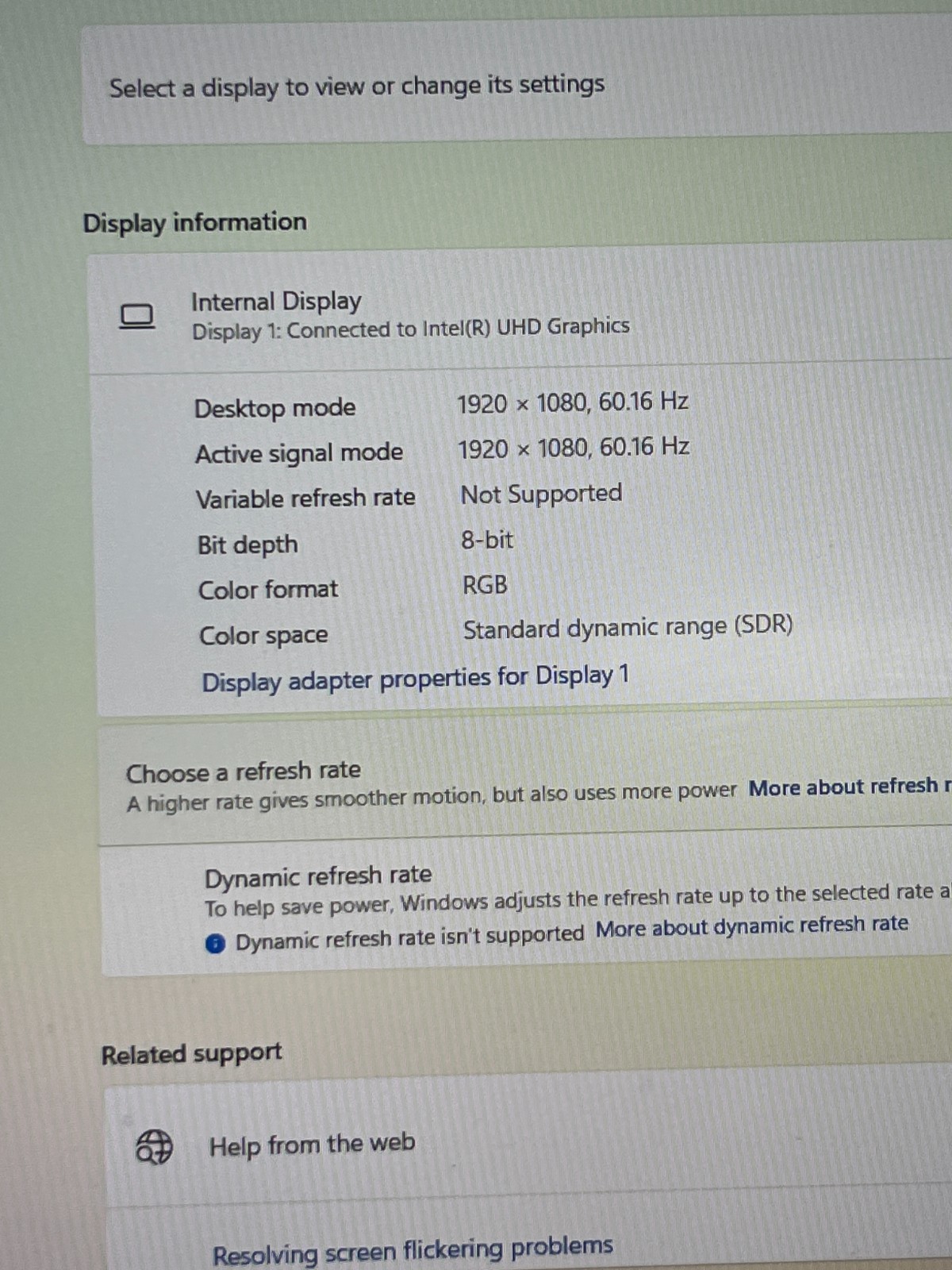
Task: Click Standard dynamic range (SDR) value
Action: pos(628,628)
